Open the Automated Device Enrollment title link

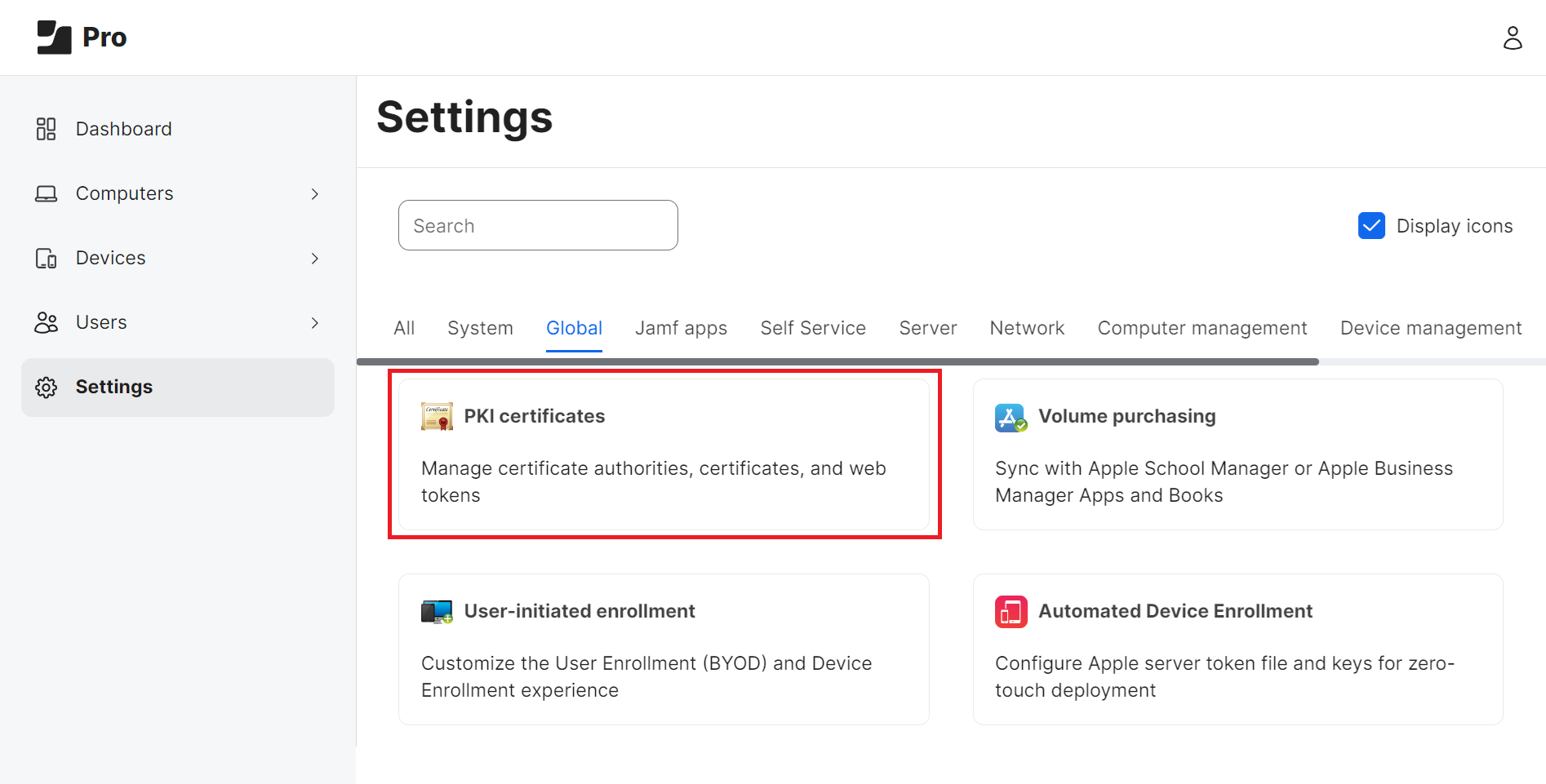tap(1175, 611)
